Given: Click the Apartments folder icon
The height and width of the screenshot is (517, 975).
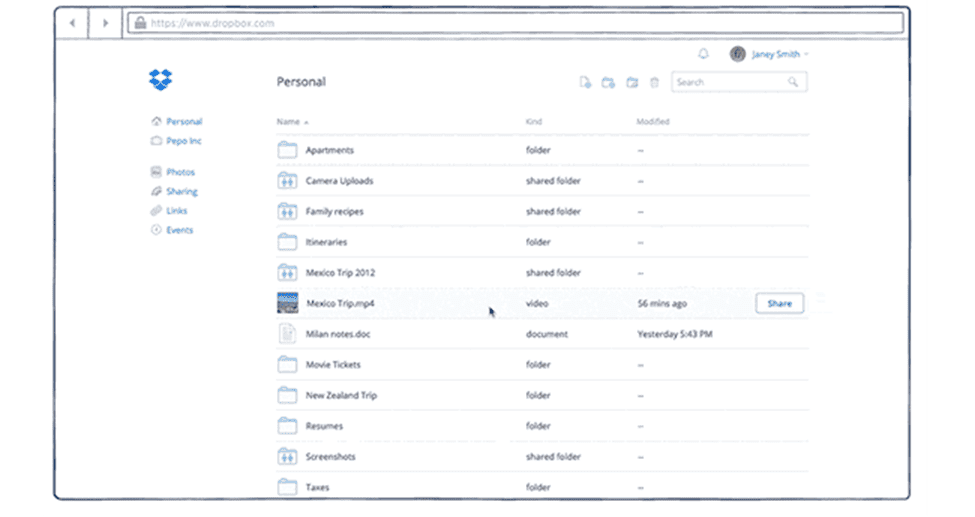Looking at the screenshot, I should [x=287, y=150].
